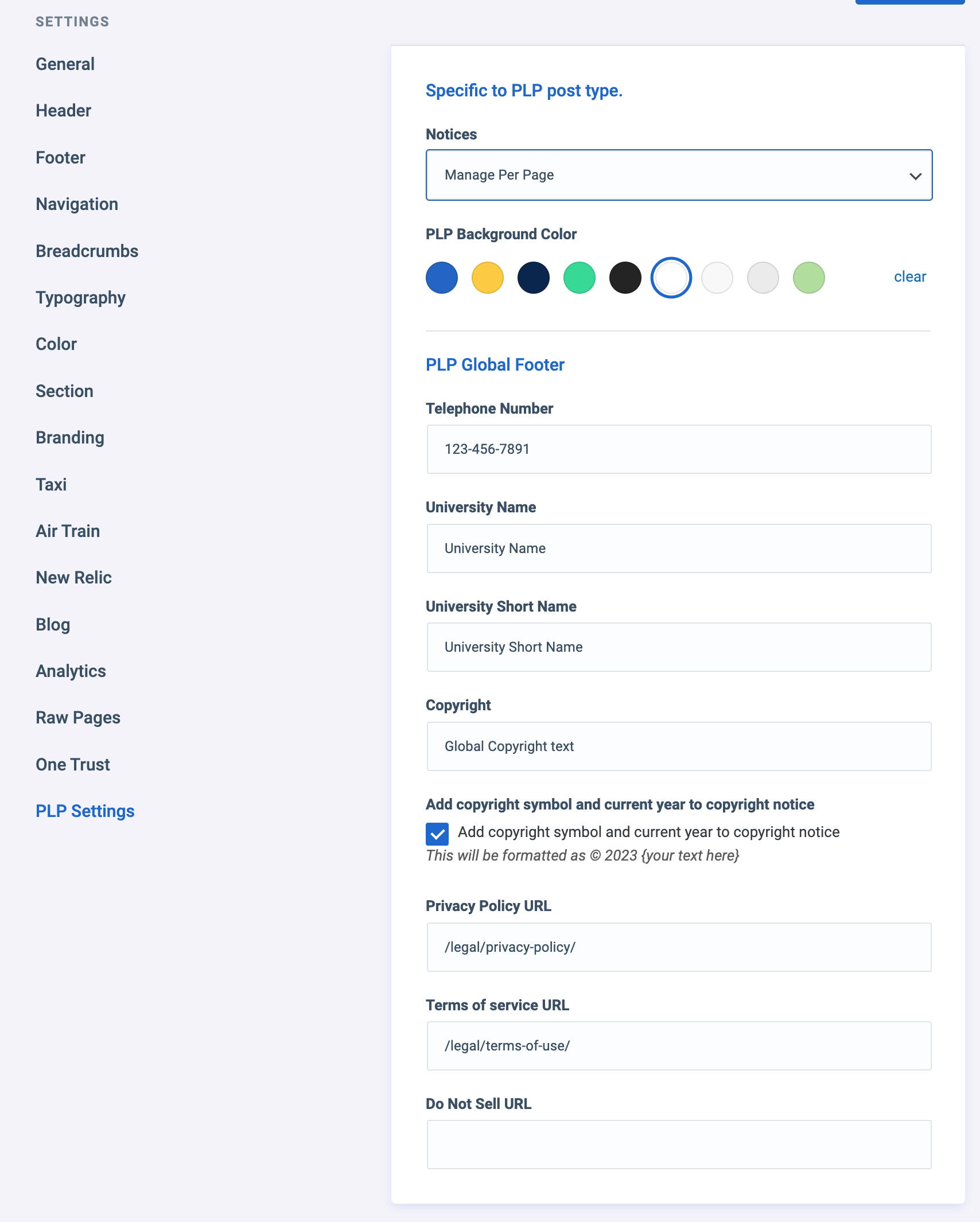Choose the yellow background color swatch
Viewport: 980px width, 1222px height.
click(487, 278)
